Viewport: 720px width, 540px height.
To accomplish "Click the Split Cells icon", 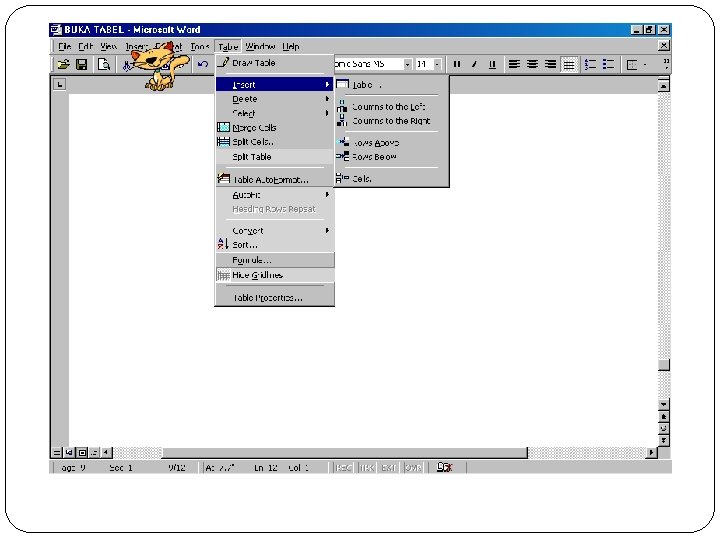I will (223, 141).
